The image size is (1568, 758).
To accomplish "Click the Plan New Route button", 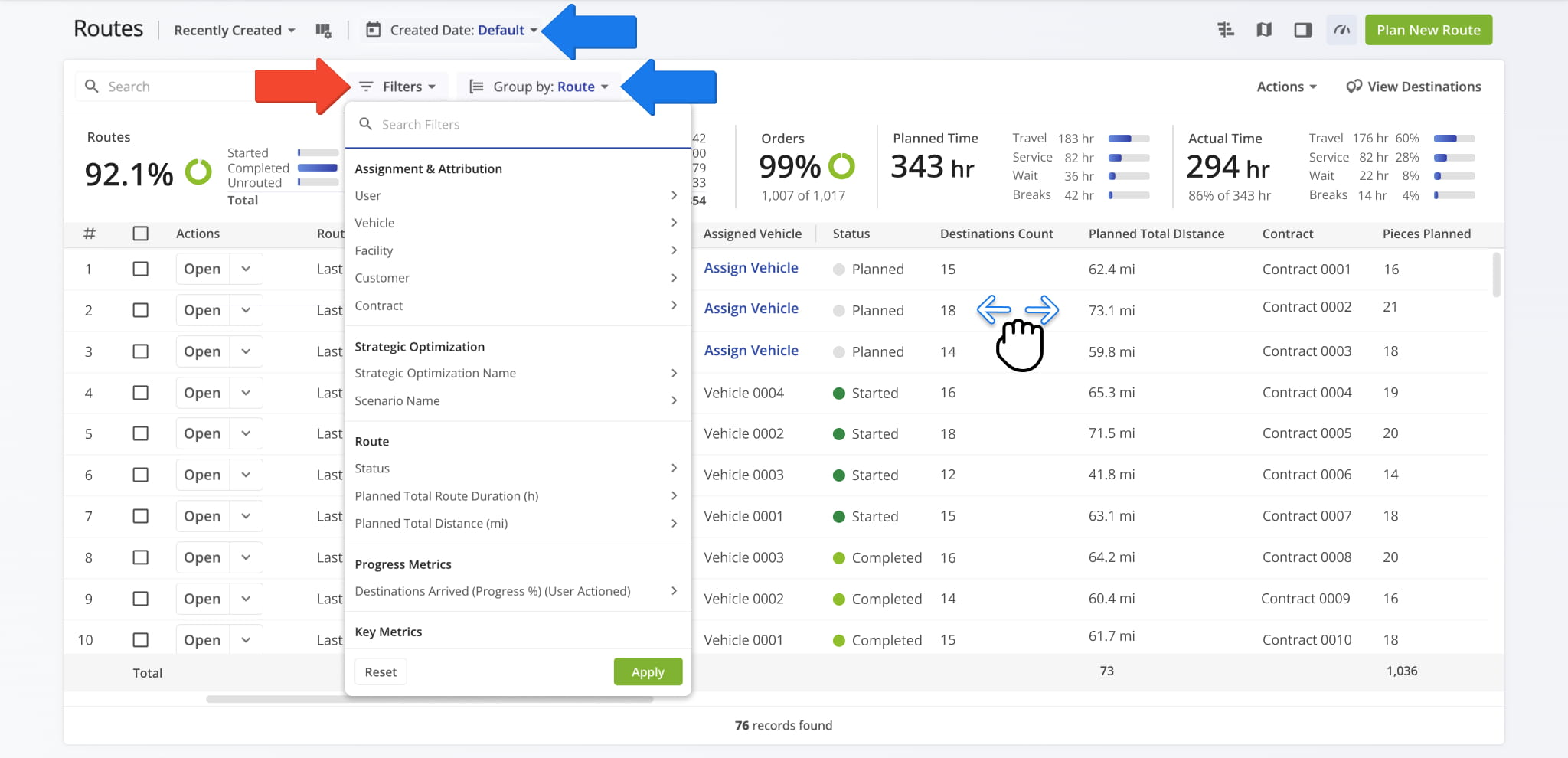I will [1428, 30].
